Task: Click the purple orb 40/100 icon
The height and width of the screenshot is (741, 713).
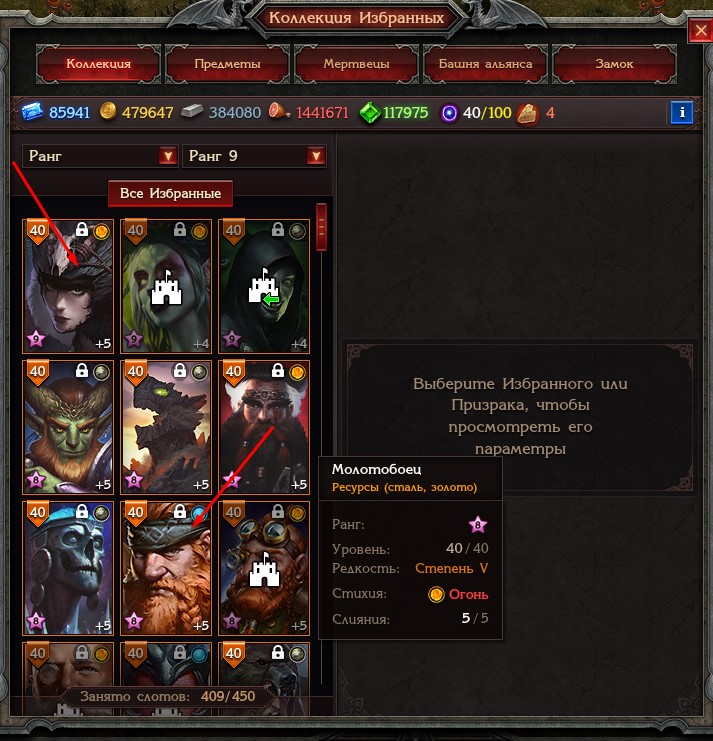Action: click(x=449, y=113)
